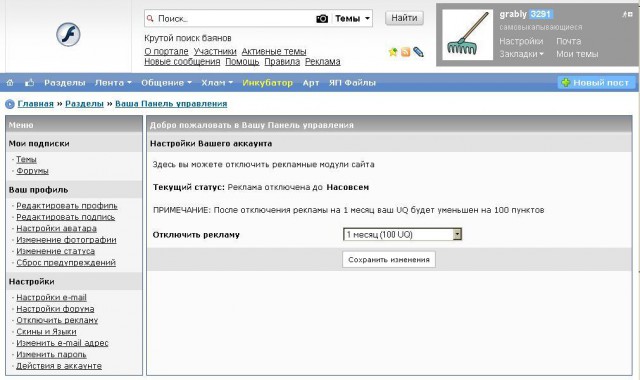Open Инкубатор in the navigation bar
The image size is (640, 380).
(x=267, y=83)
